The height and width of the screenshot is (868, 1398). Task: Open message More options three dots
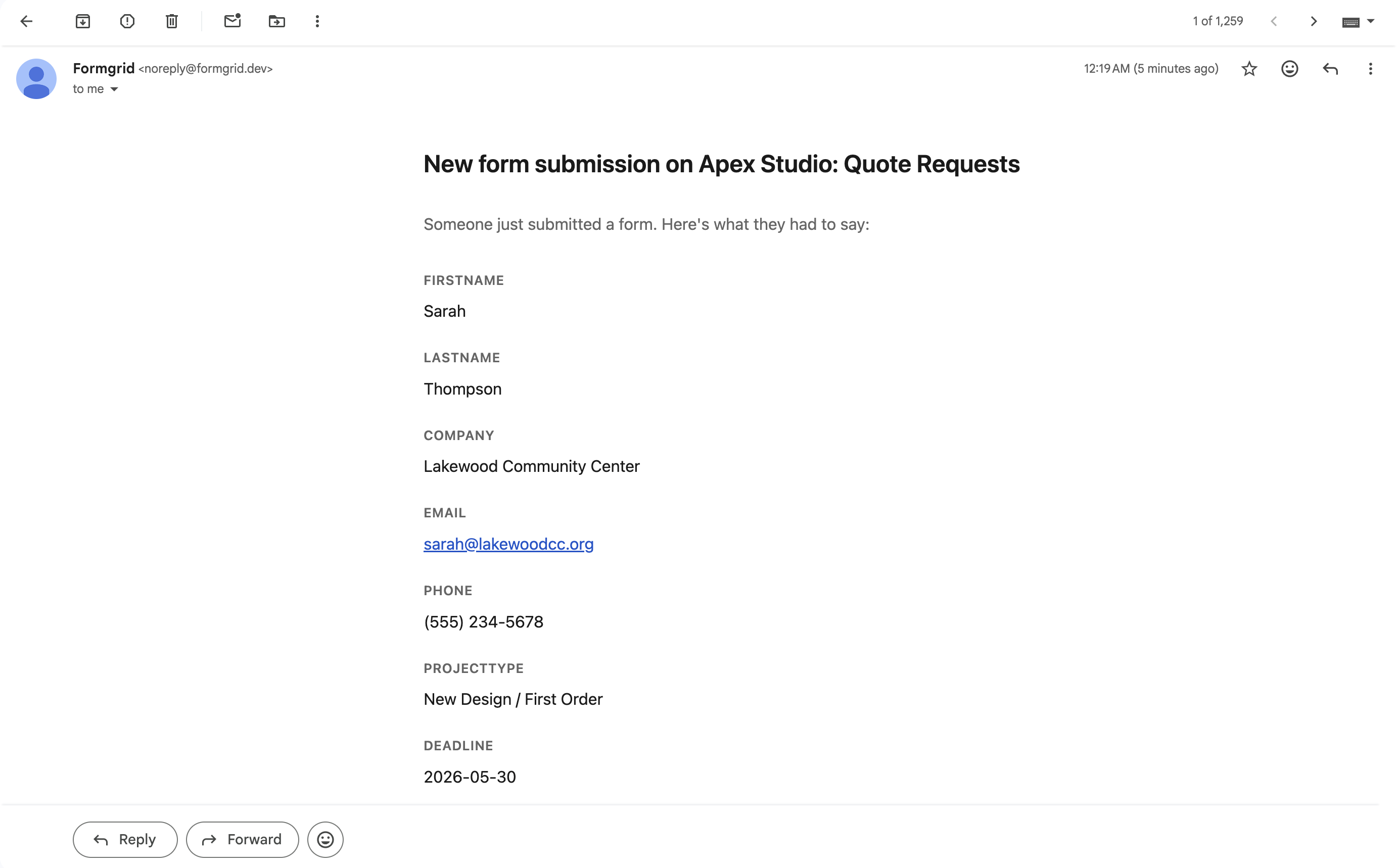pos(1370,69)
